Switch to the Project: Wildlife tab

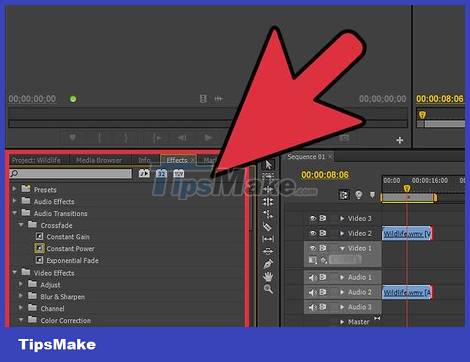coord(36,160)
